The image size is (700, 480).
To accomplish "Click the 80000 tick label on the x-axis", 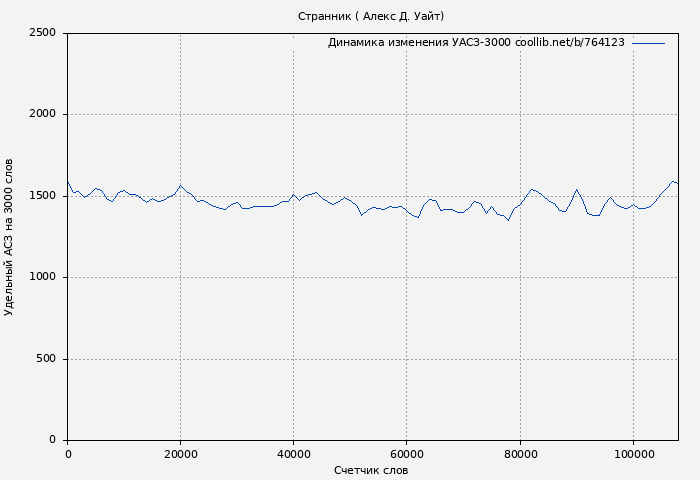I will (519, 454).
